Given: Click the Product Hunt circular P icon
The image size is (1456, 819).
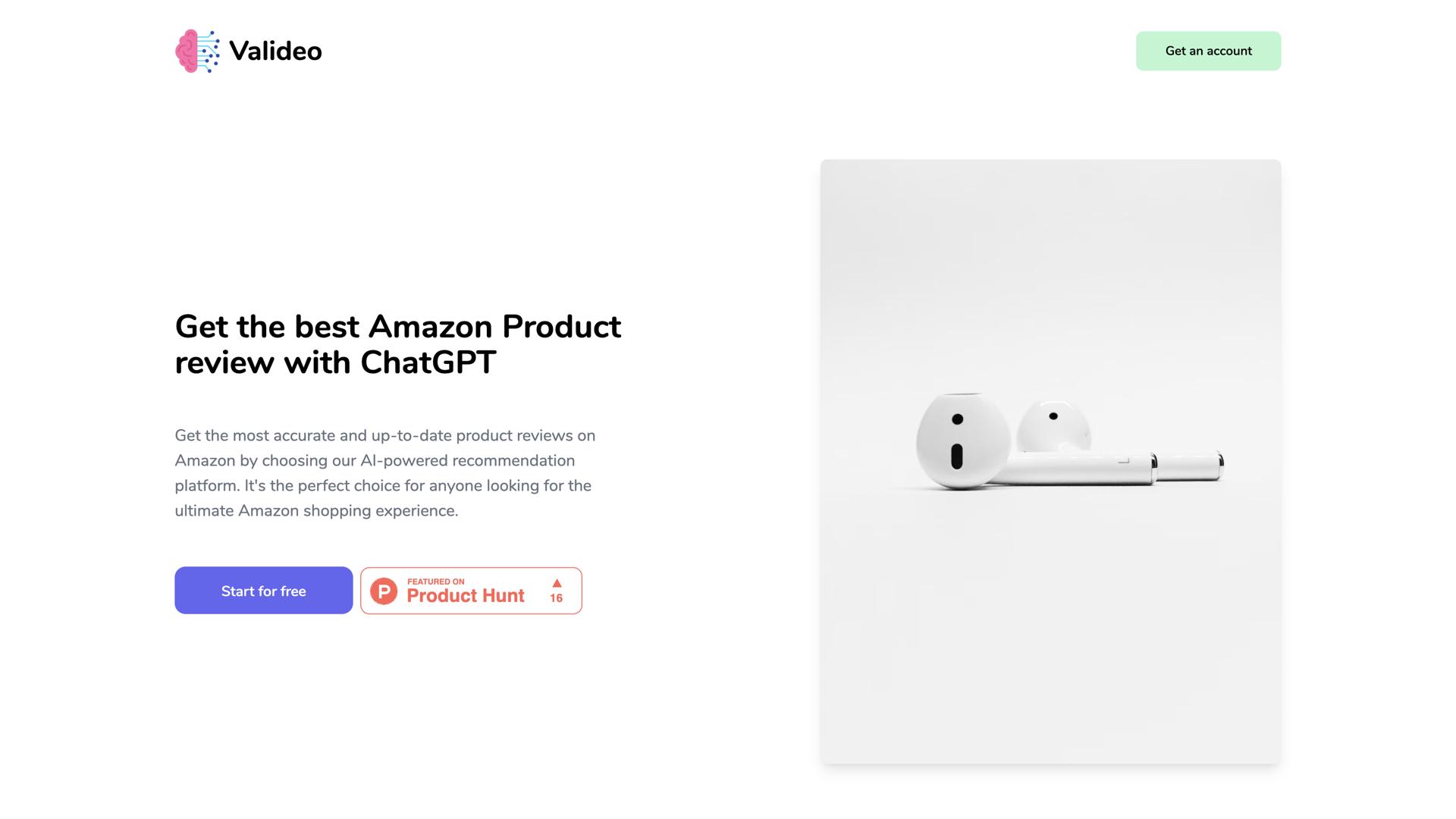Looking at the screenshot, I should (384, 591).
